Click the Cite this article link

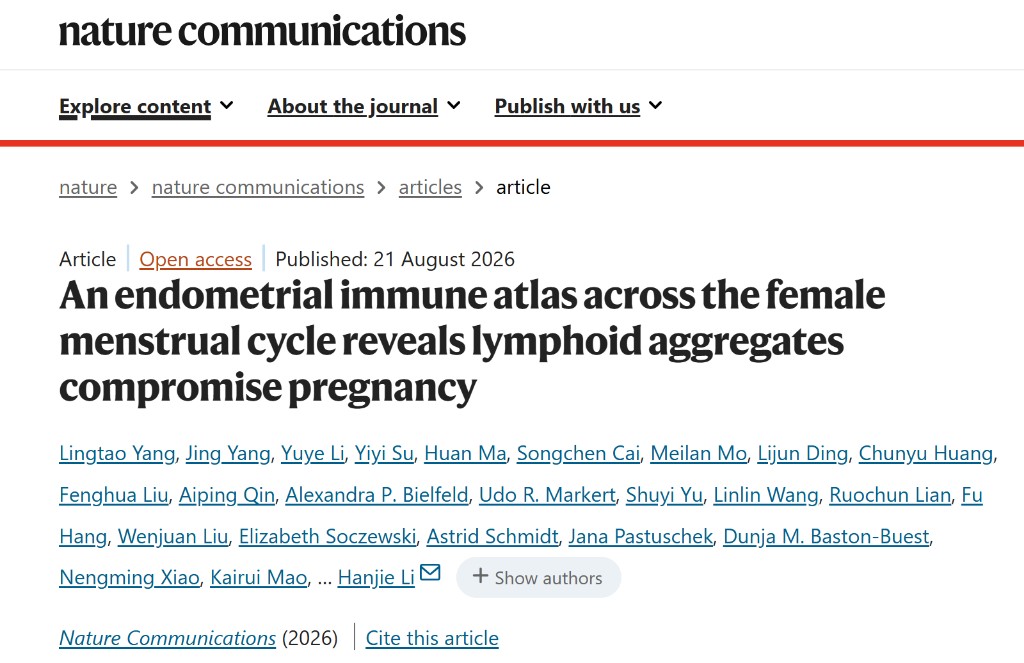point(432,638)
